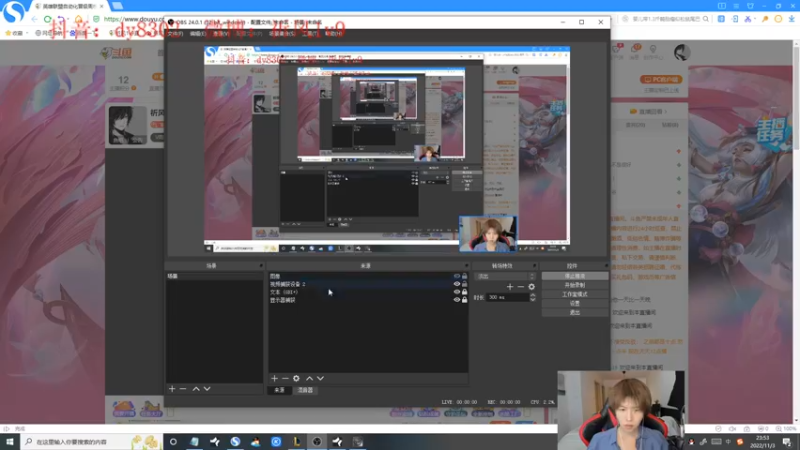Add a new scene with the plus icon
This screenshot has width=800, height=450.
(x=172, y=389)
